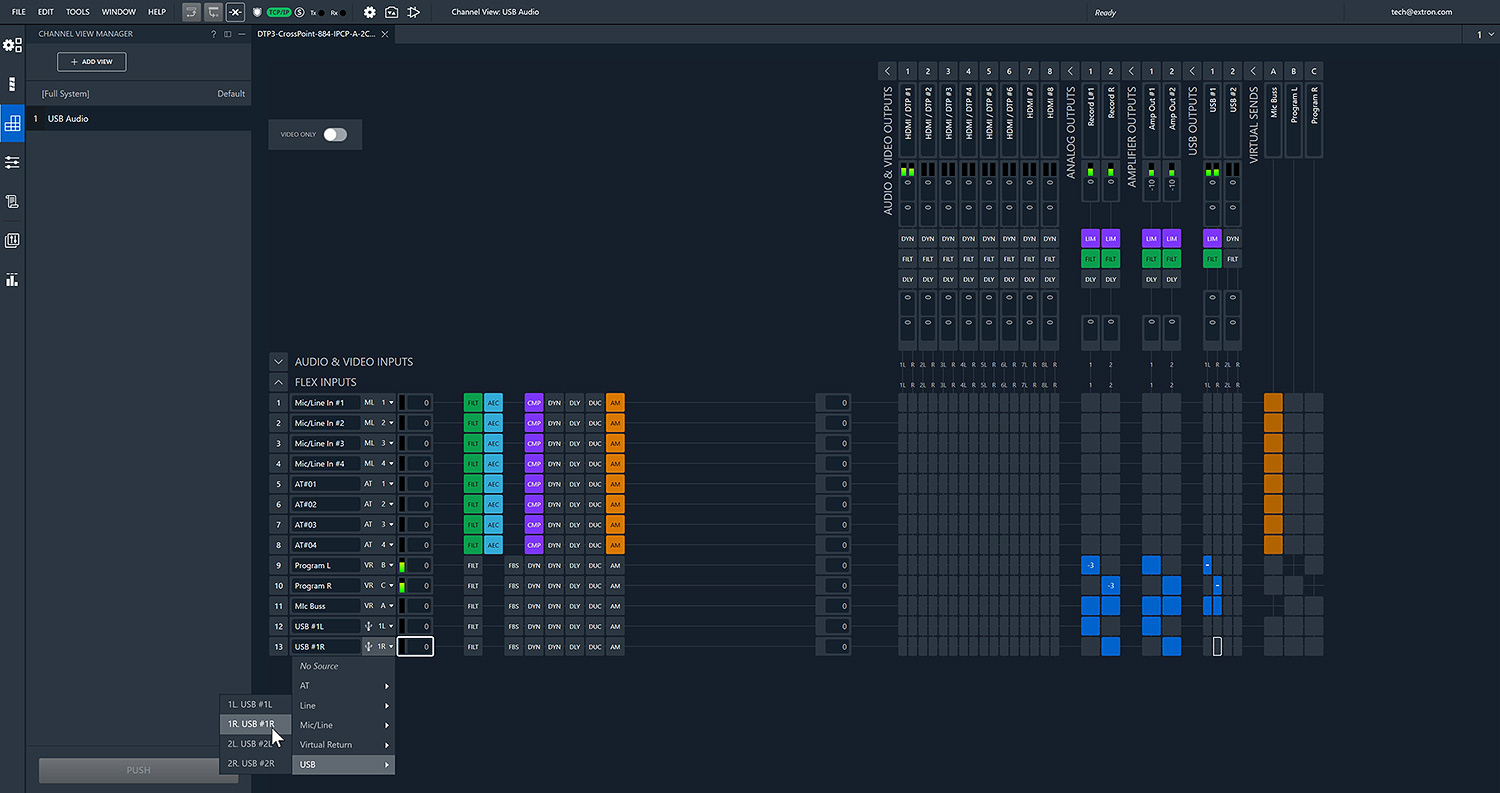This screenshot has height=793, width=1500.
Task: Open the TOOLS menu
Action: coord(77,11)
